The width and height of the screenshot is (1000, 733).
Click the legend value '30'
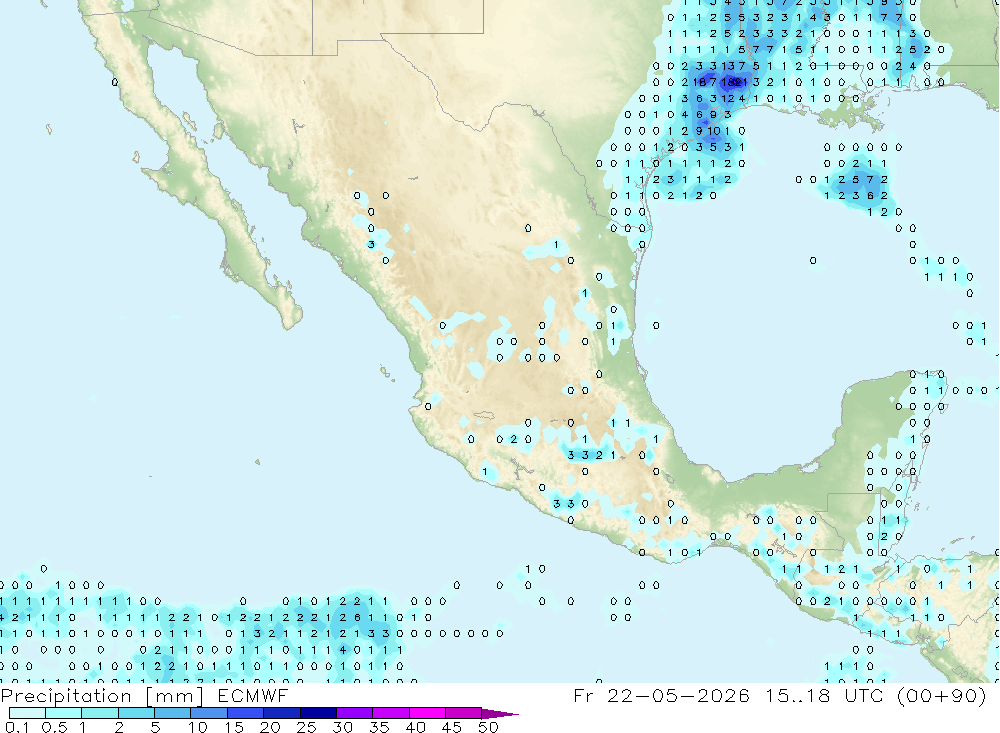tap(342, 727)
